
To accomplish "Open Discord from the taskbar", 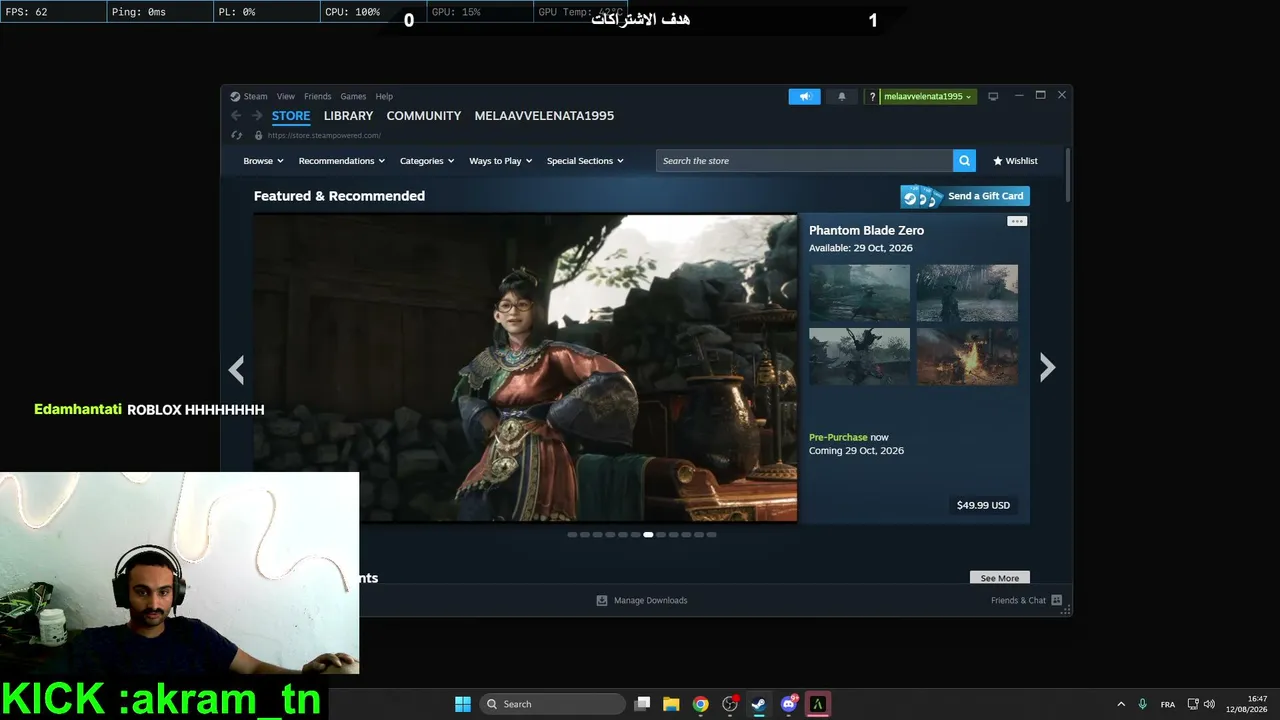I will [x=789, y=704].
